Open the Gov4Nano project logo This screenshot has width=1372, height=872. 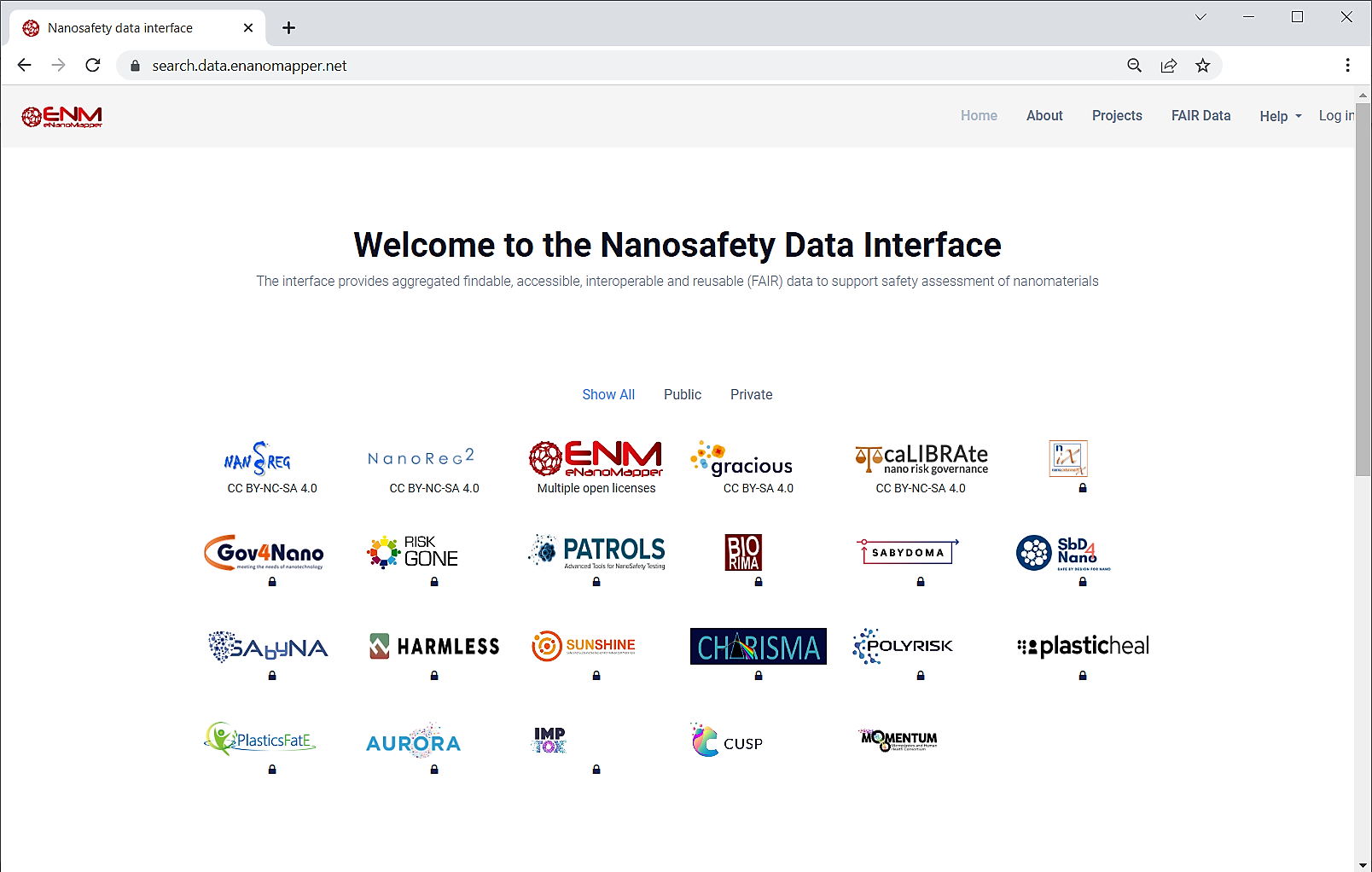click(x=264, y=553)
